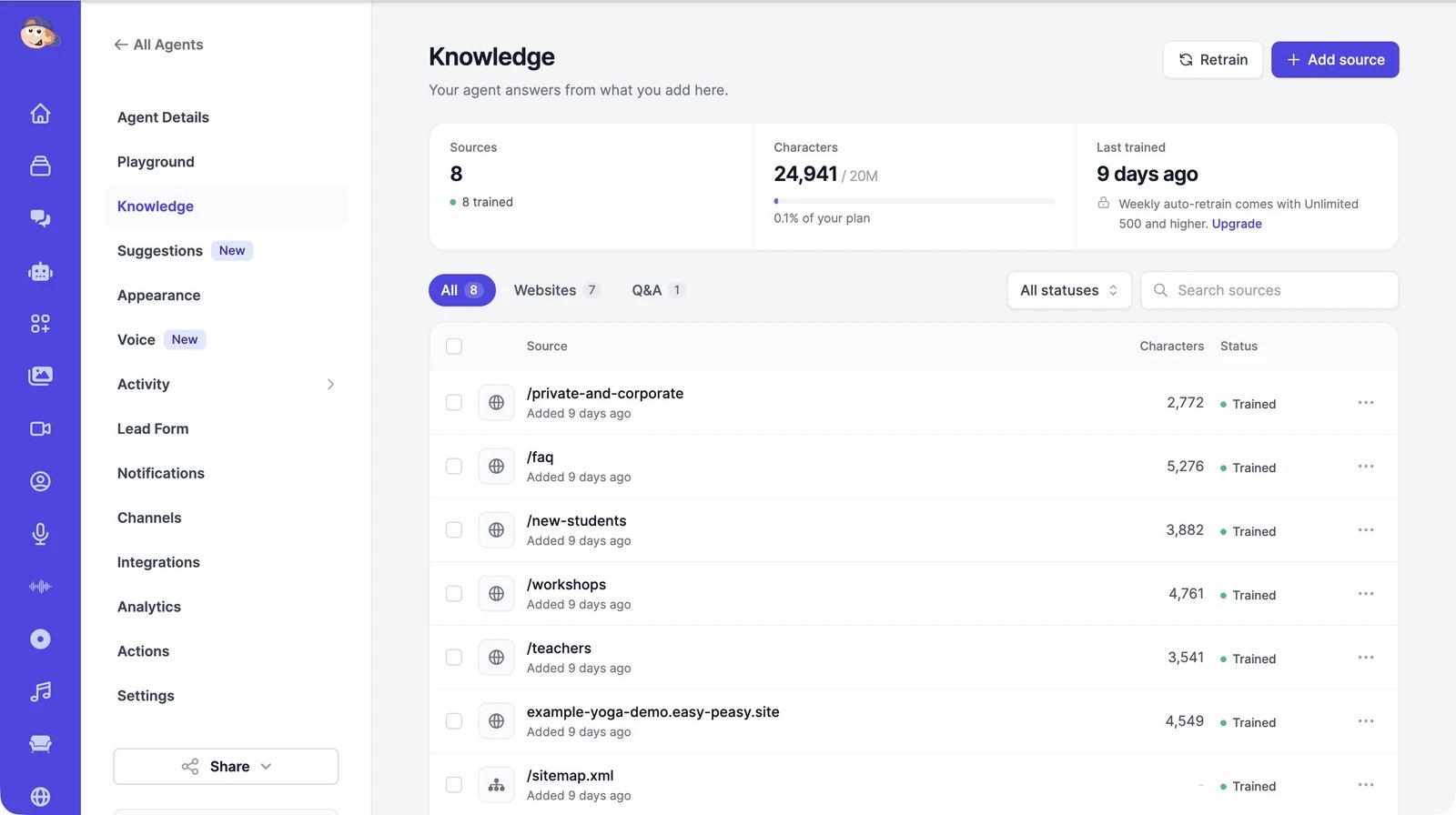Select the /teachers row checkbox
Image resolution: width=1456 pixels, height=815 pixels.
click(x=454, y=658)
